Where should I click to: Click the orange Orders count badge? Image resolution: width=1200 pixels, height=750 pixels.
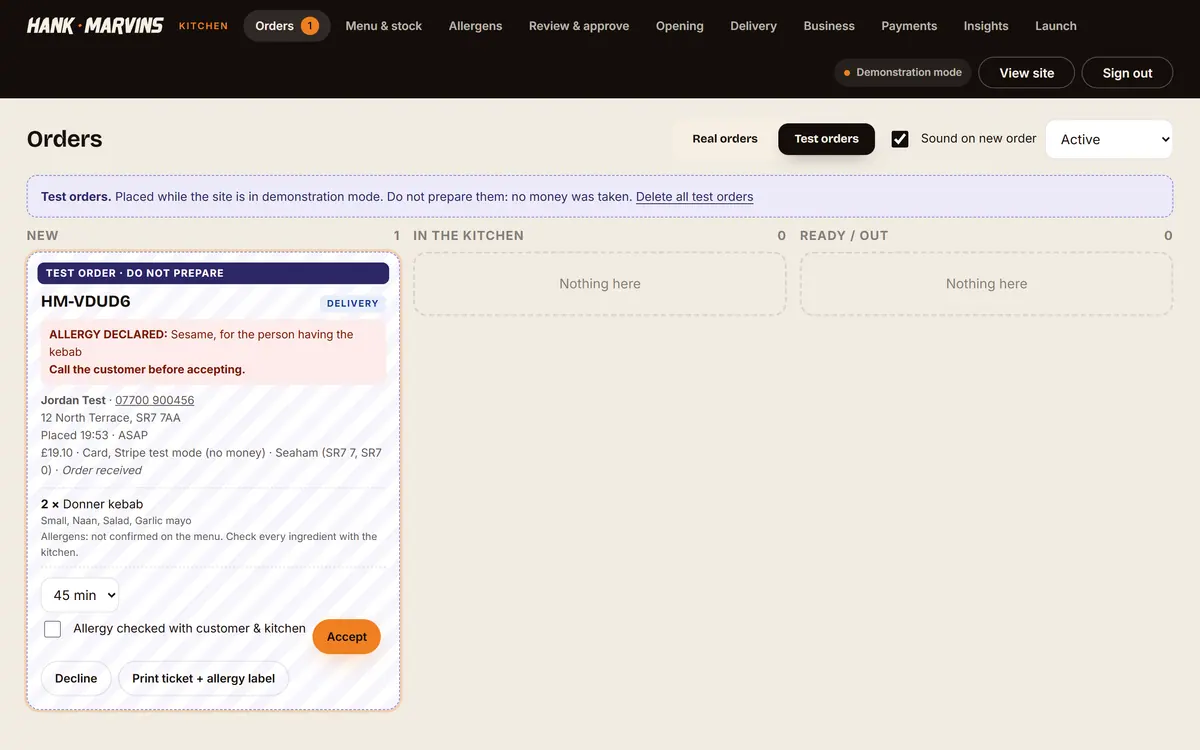point(310,26)
